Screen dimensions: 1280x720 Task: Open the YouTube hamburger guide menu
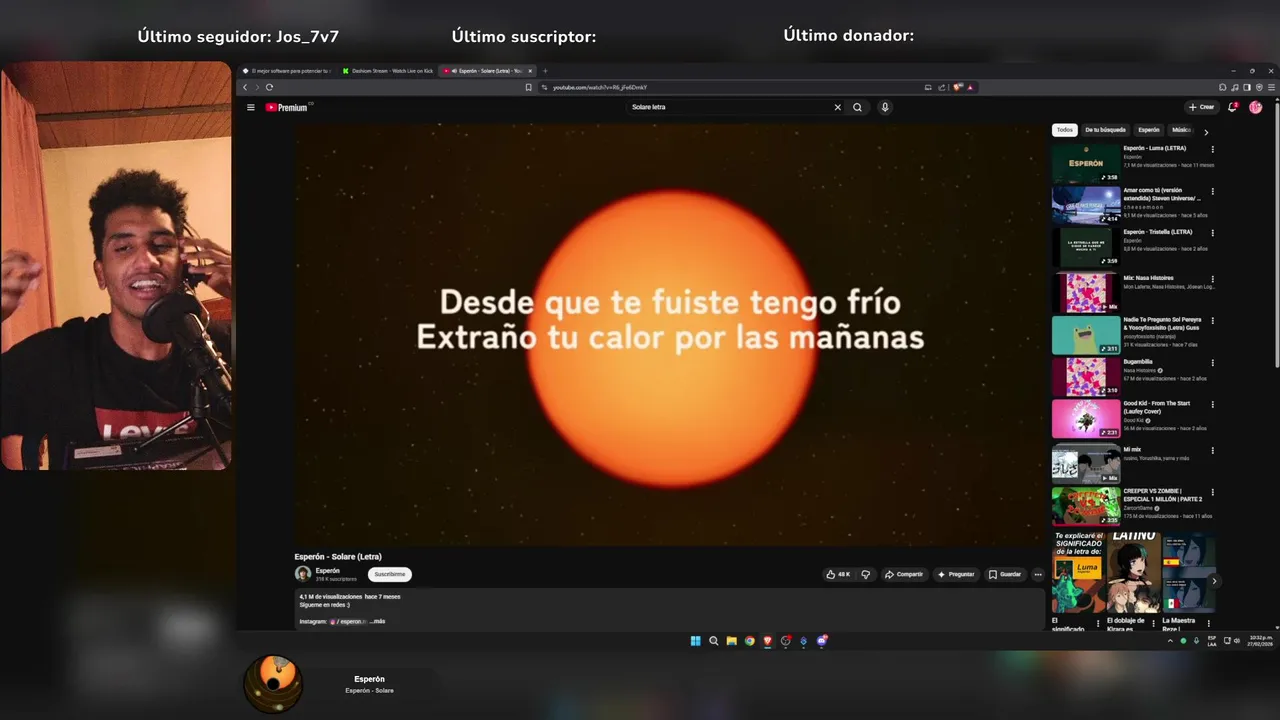coord(251,107)
